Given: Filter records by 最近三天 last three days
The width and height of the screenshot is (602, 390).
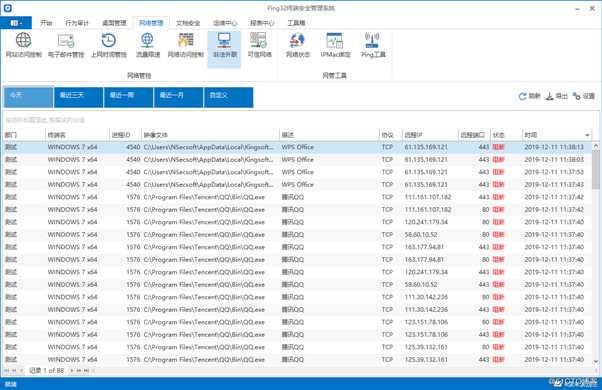Looking at the screenshot, I should 79,98.
